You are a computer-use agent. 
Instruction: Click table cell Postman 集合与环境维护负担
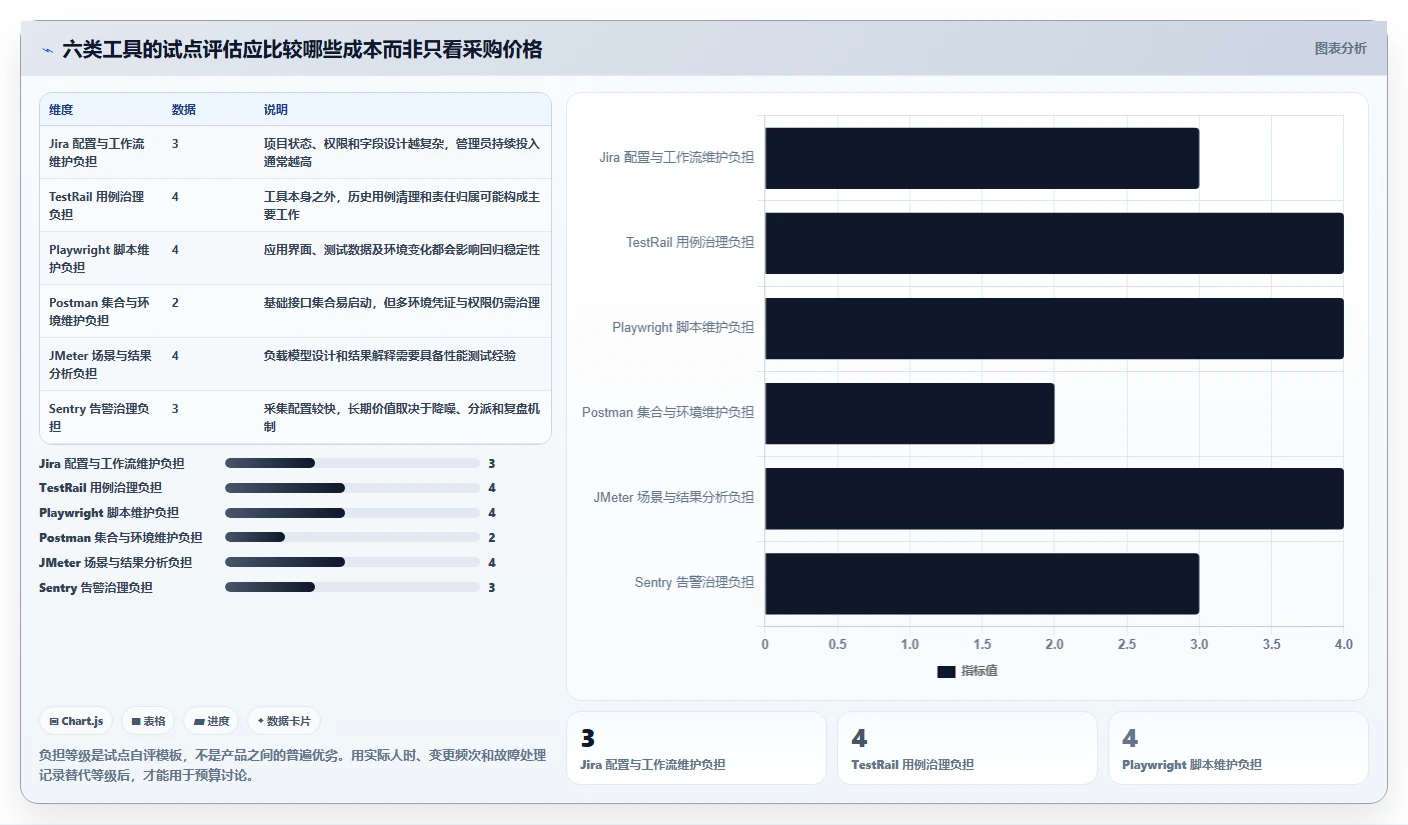100,311
